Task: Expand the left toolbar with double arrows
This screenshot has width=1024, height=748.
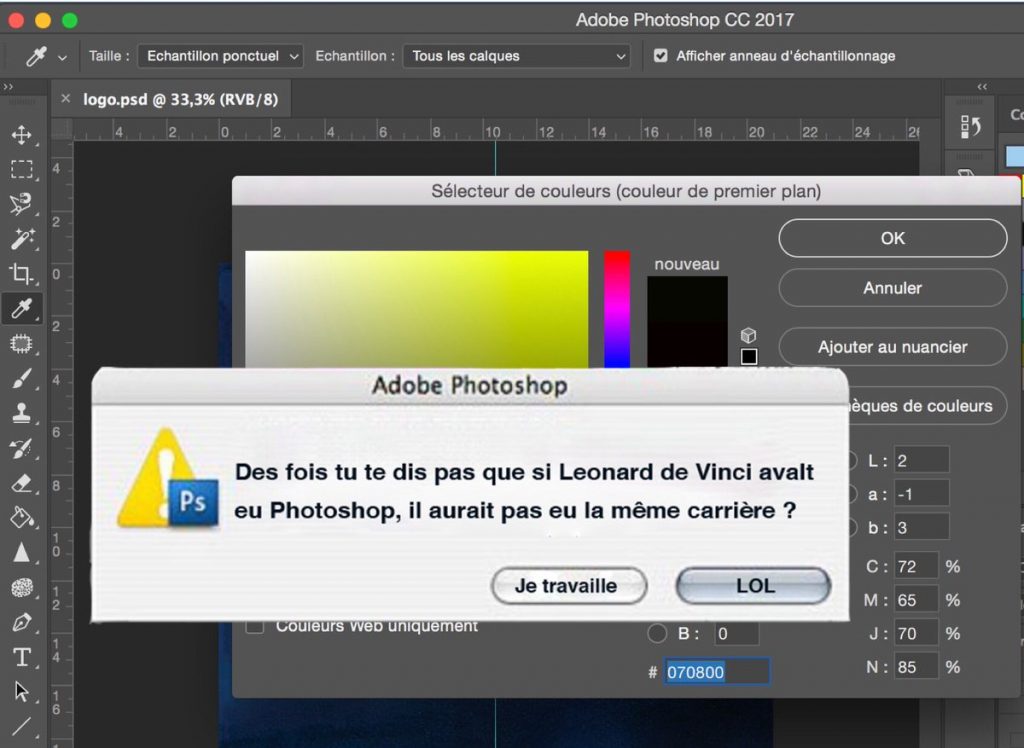Action: pyautogui.click(x=8, y=86)
